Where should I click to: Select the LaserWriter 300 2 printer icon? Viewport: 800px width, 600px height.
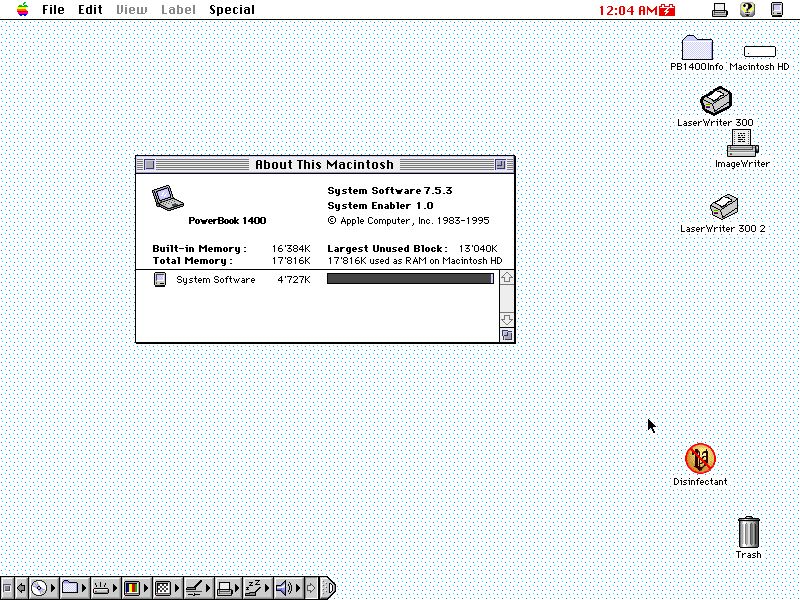(x=723, y=207)
